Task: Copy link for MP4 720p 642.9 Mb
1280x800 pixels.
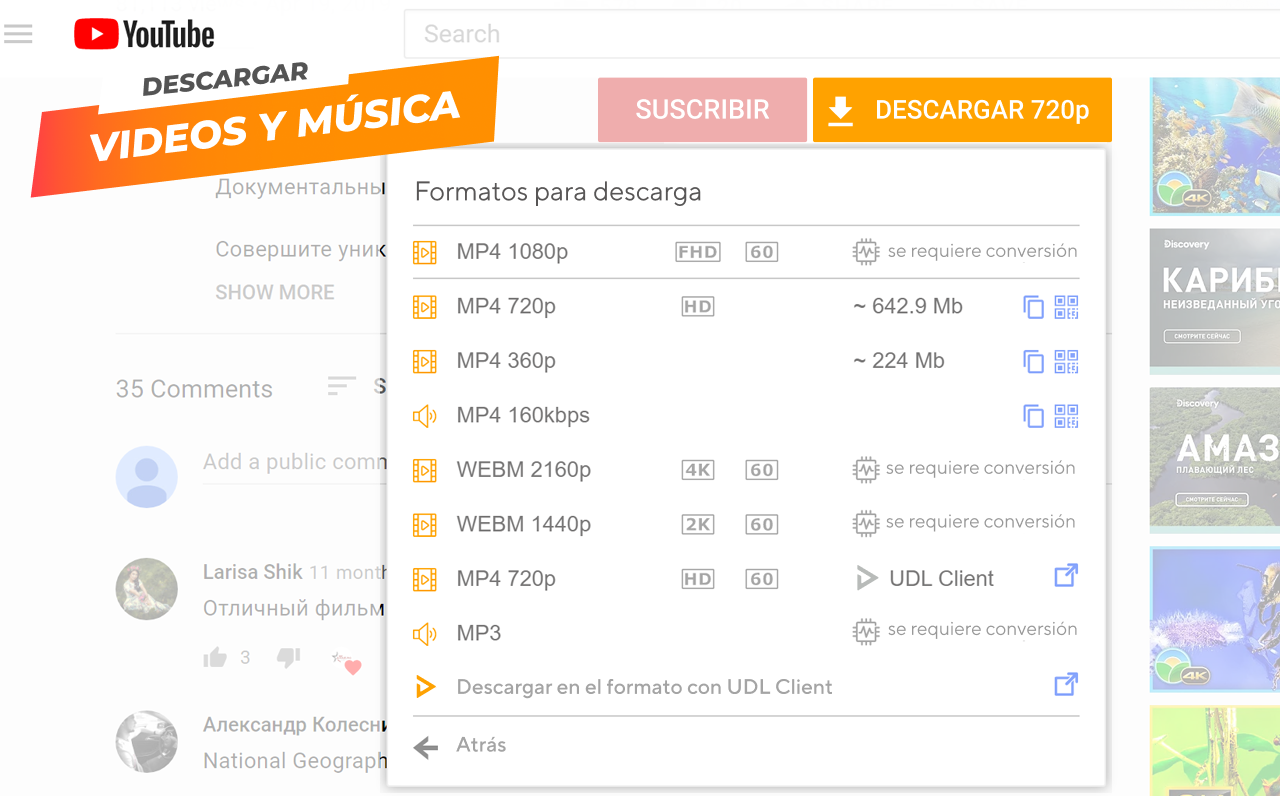Action: coord(1033,307)
